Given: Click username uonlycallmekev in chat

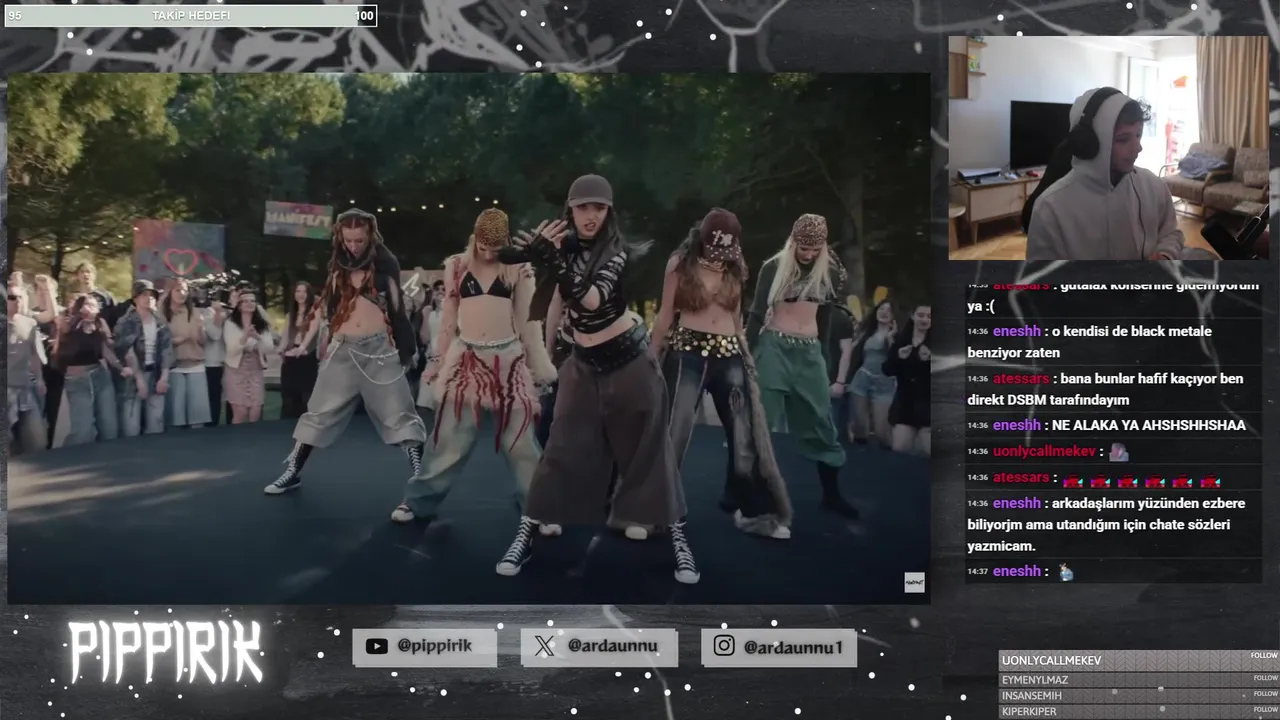Looking at the screenshot, I should [x=1044, y=451].
